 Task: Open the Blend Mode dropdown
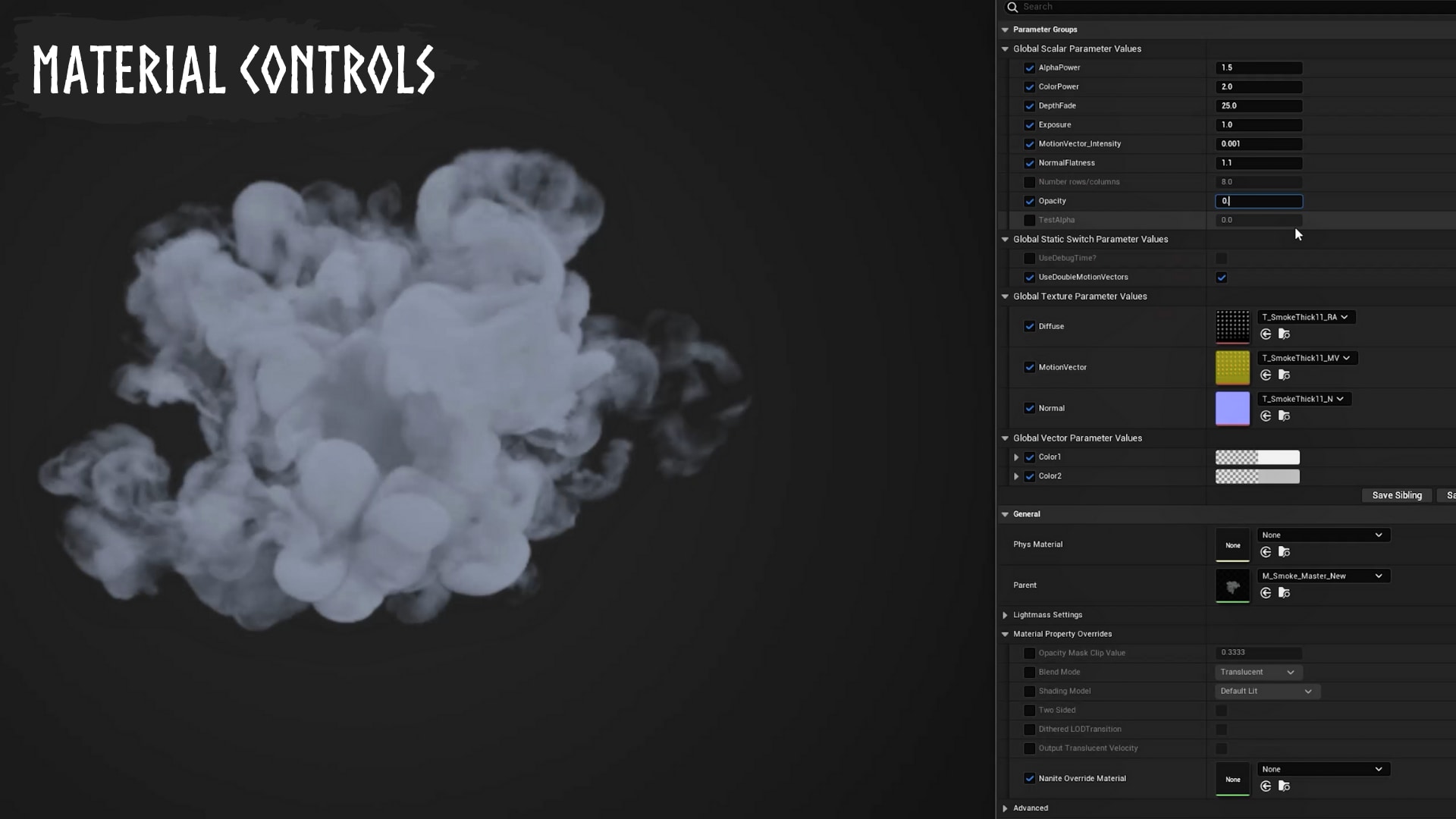pyautogui.click(x=1258, y=672)
